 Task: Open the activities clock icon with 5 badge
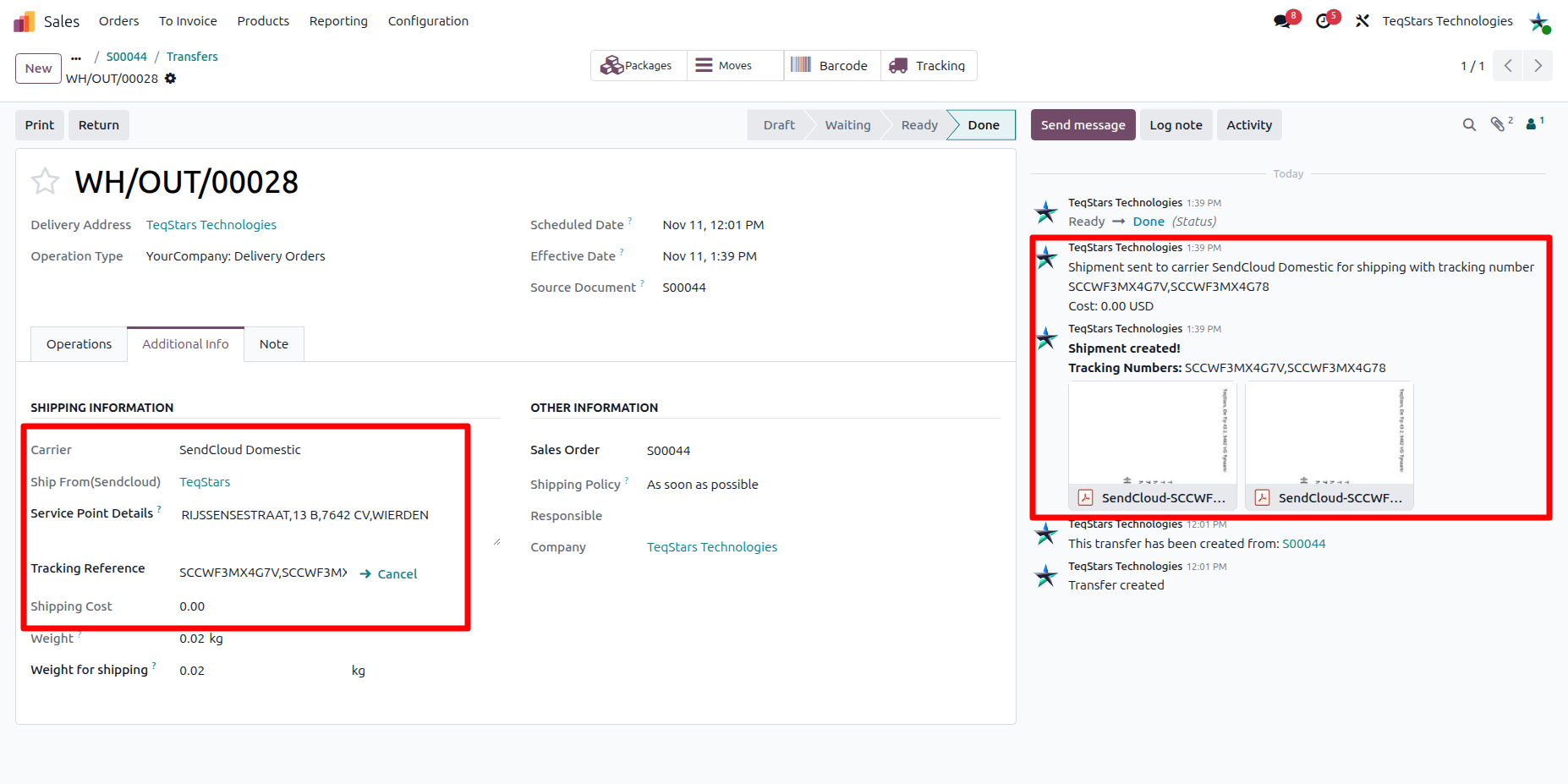click(1324, 21)
